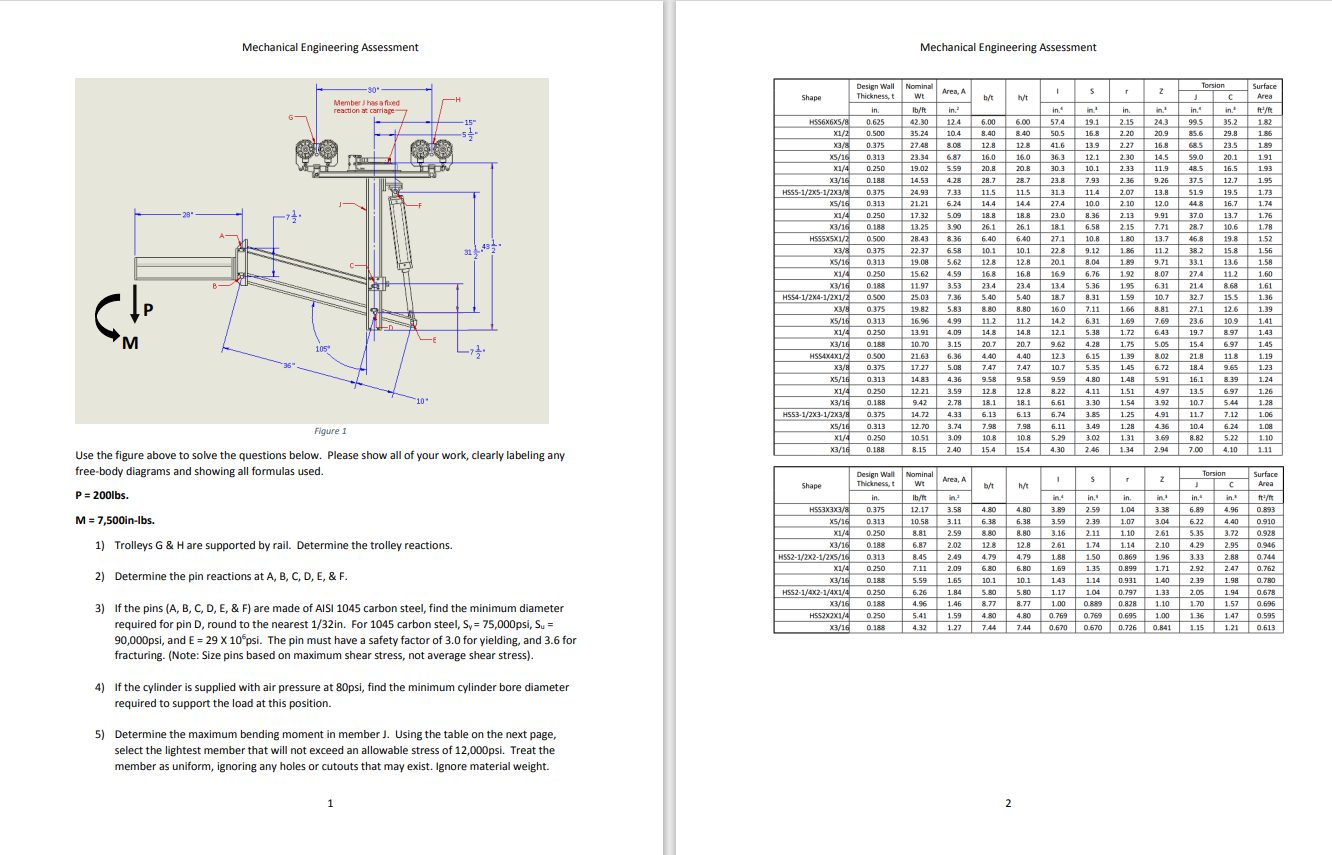Click the 25.03 nominal weight cell

pyautogui.click(x=918, y=296)
